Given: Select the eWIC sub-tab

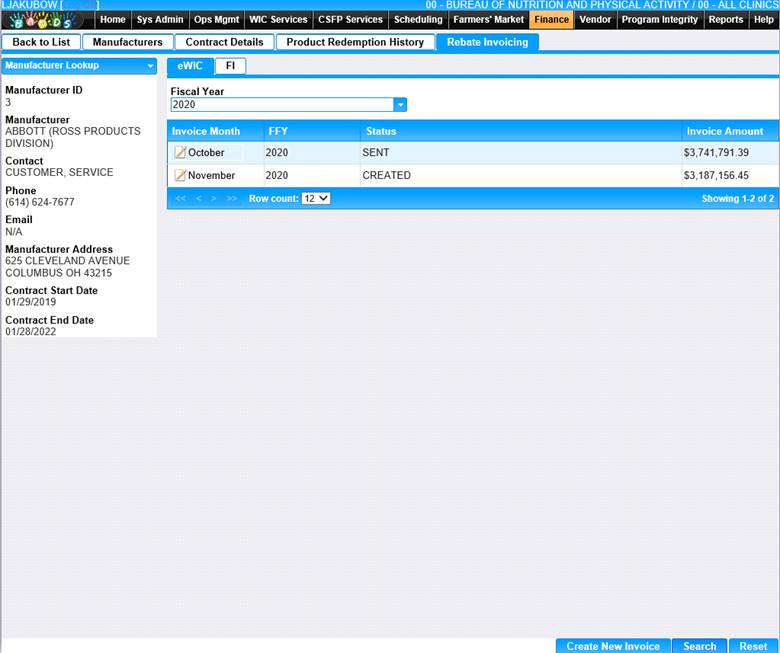Looking at the screenshot, I should tap(190, 66).
